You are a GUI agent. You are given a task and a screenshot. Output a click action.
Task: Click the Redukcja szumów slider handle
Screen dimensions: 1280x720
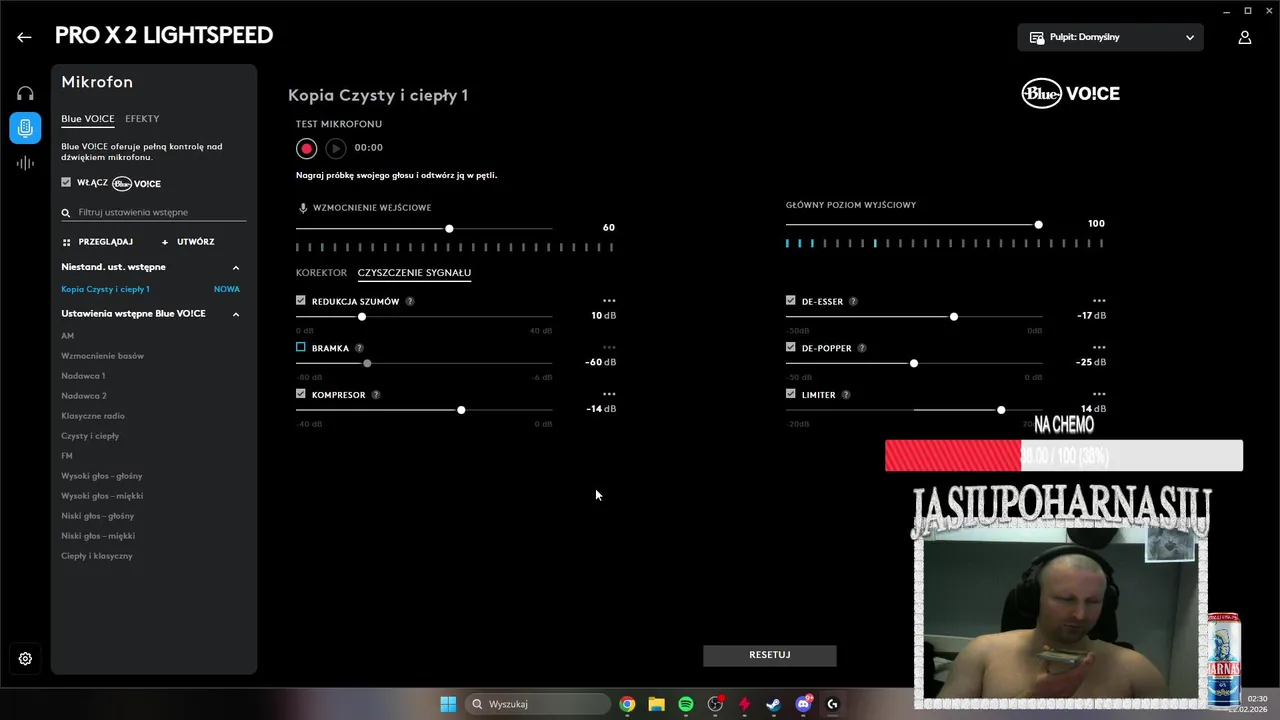[362, 317]
